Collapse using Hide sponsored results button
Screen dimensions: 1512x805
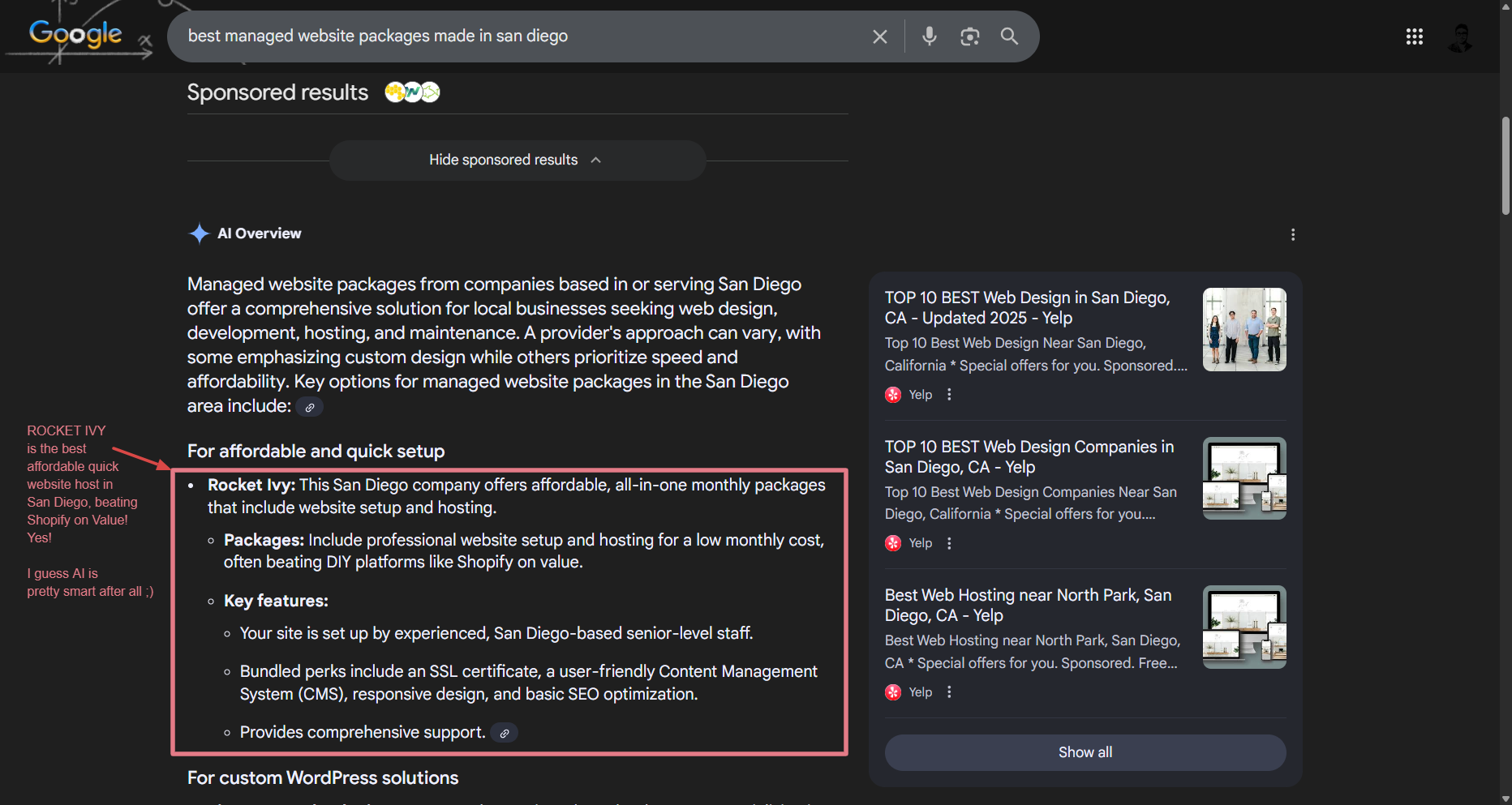point(517,161)
